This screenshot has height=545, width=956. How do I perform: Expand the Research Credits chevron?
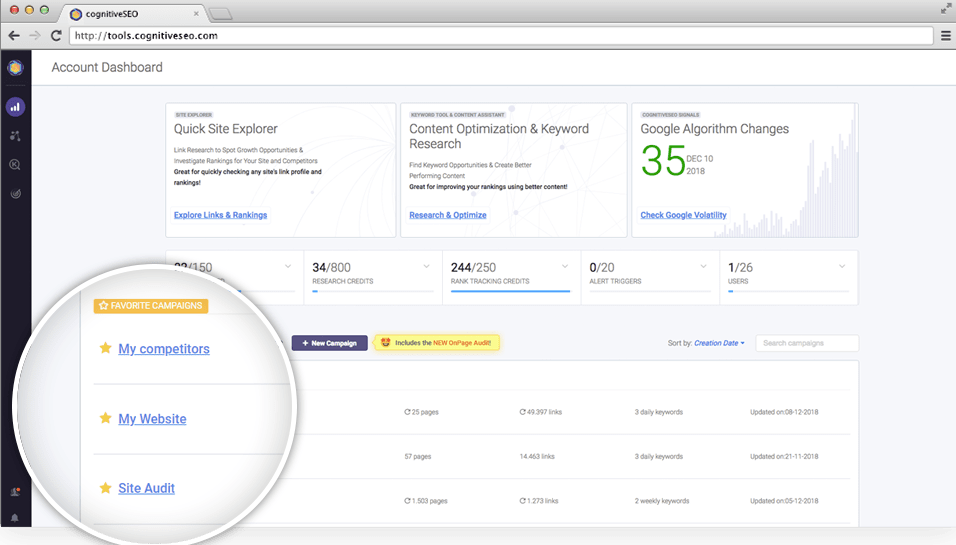[426, 266]
